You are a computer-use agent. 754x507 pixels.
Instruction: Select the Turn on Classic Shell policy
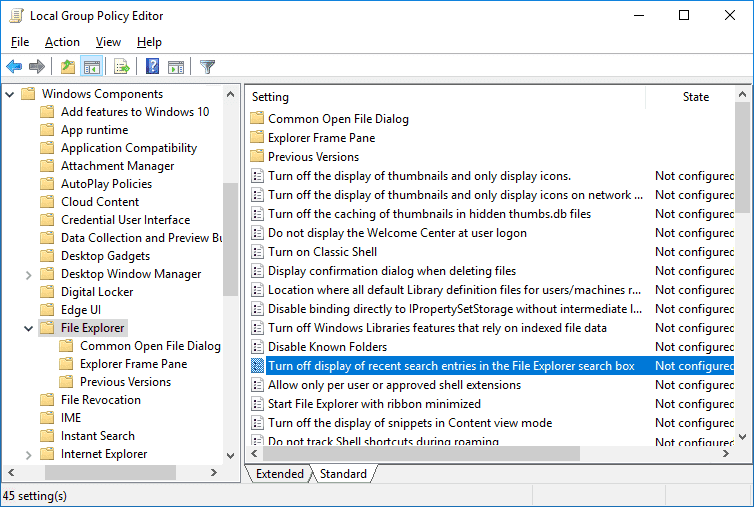[322, 252]
